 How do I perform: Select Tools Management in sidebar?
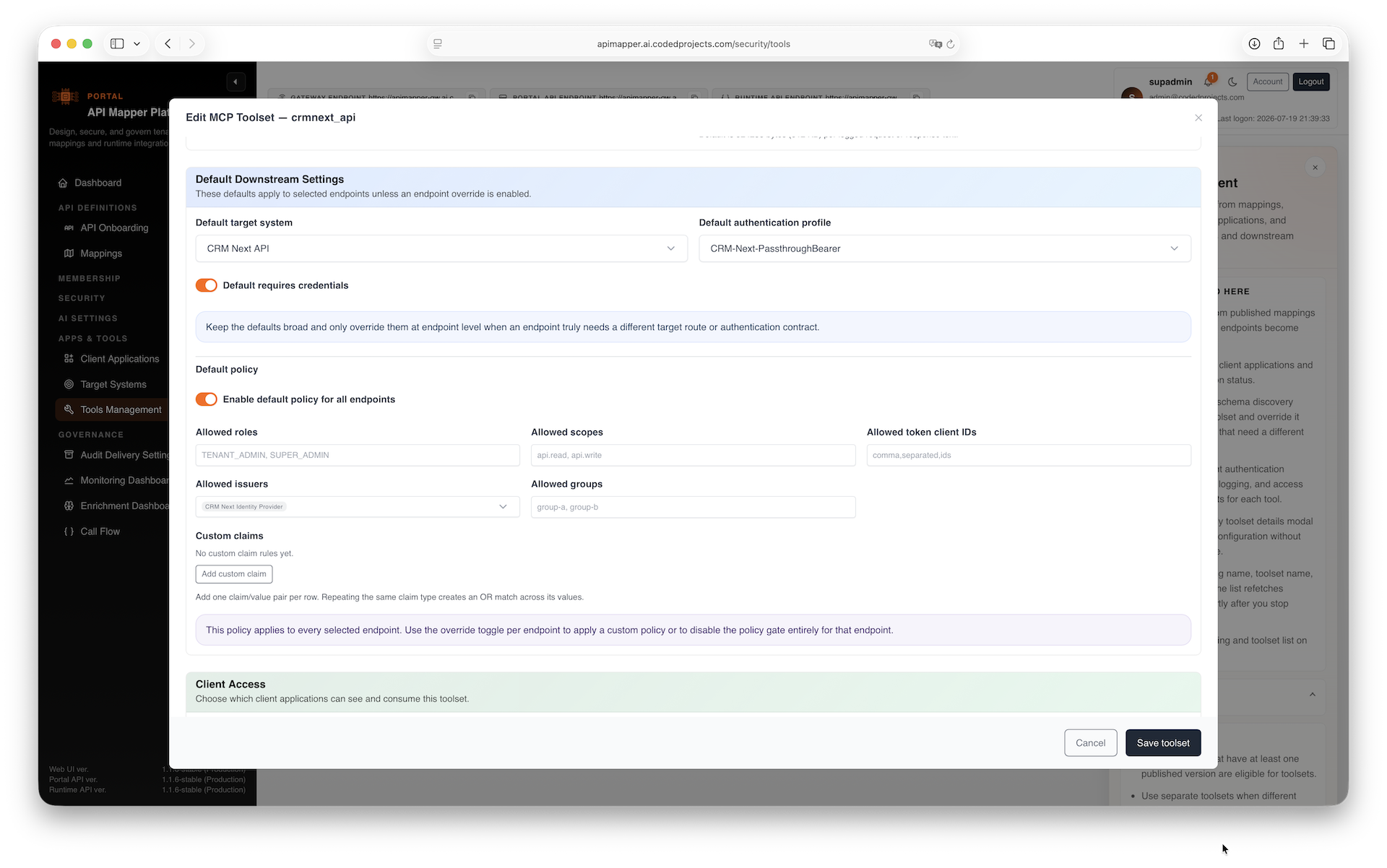[x=113, y=409]
